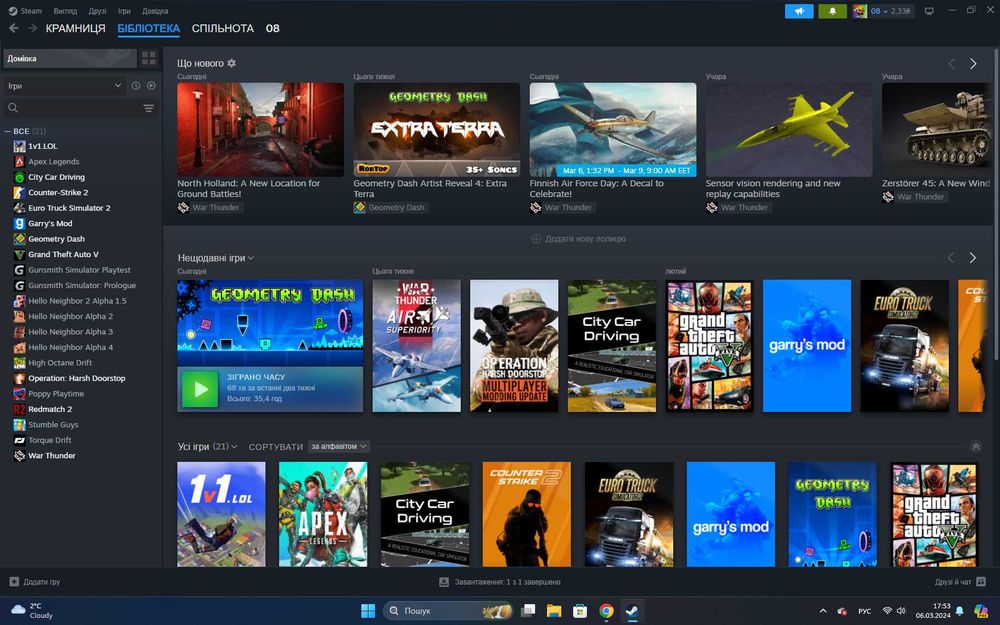
Task: Switch to БІБЛІОТЕКА tab
Action: click(x=149, y=28)
